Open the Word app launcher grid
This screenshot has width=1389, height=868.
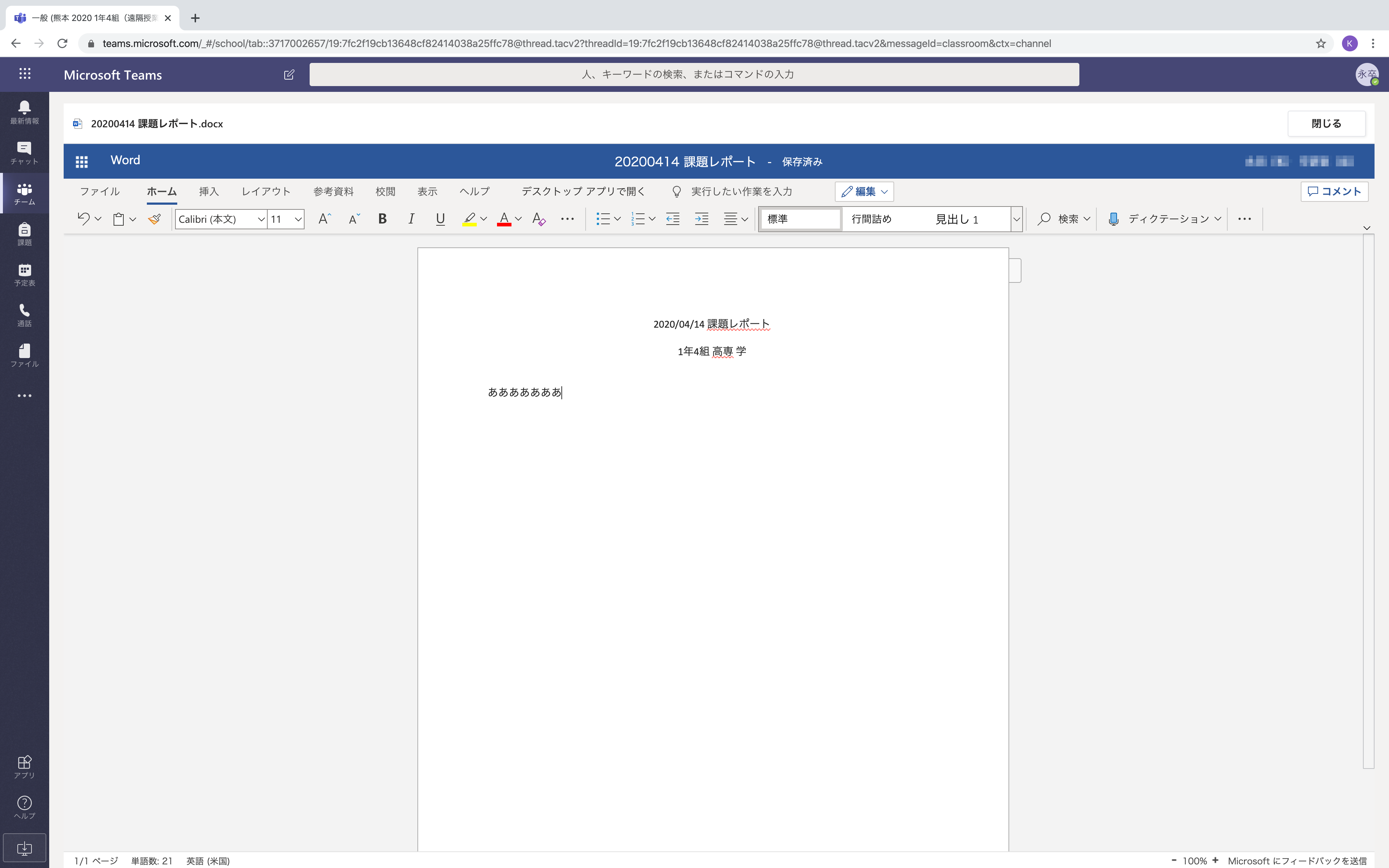pyautogui.click(x=81, y=161)
